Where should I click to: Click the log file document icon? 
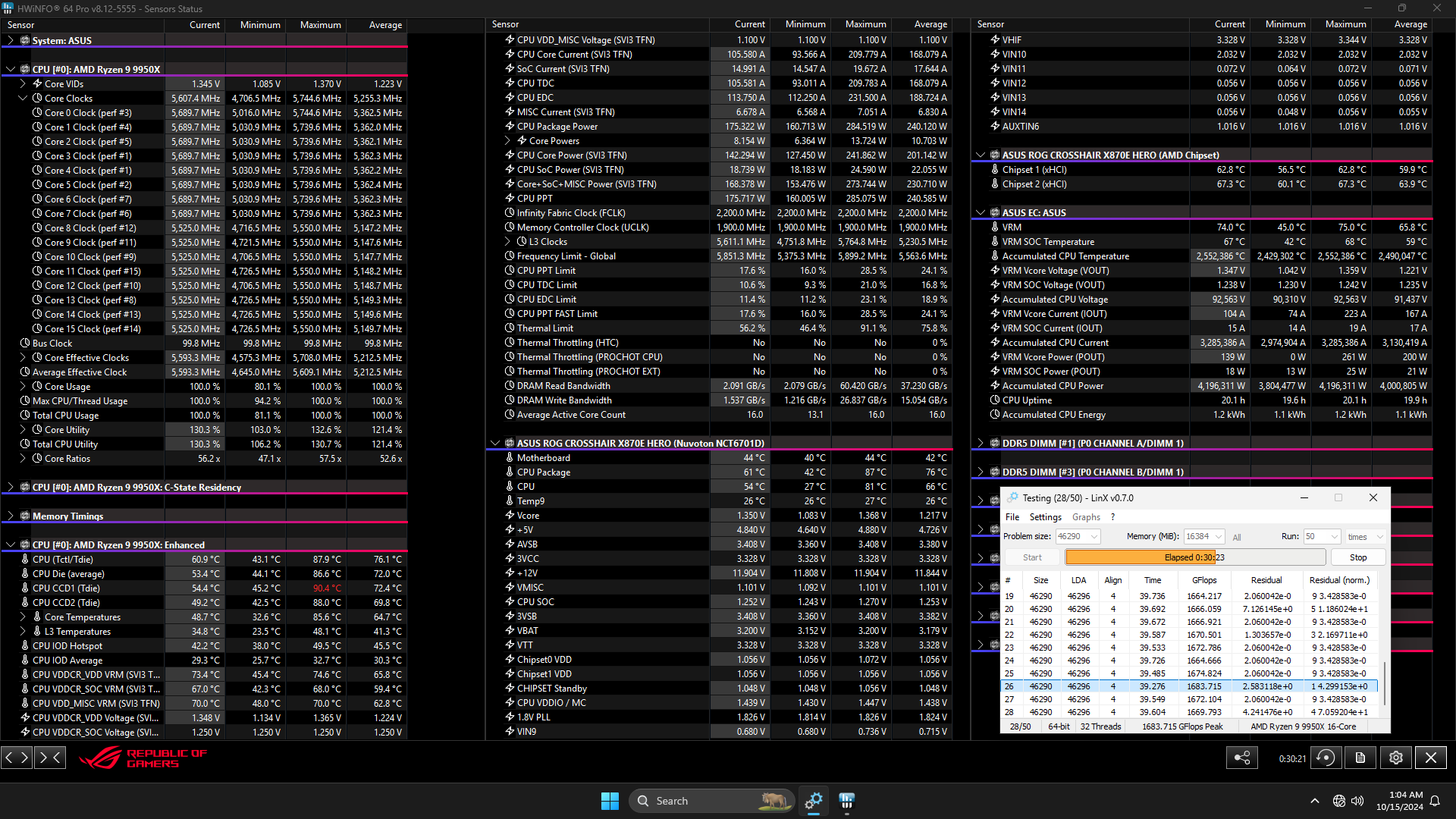(1360, 758)
